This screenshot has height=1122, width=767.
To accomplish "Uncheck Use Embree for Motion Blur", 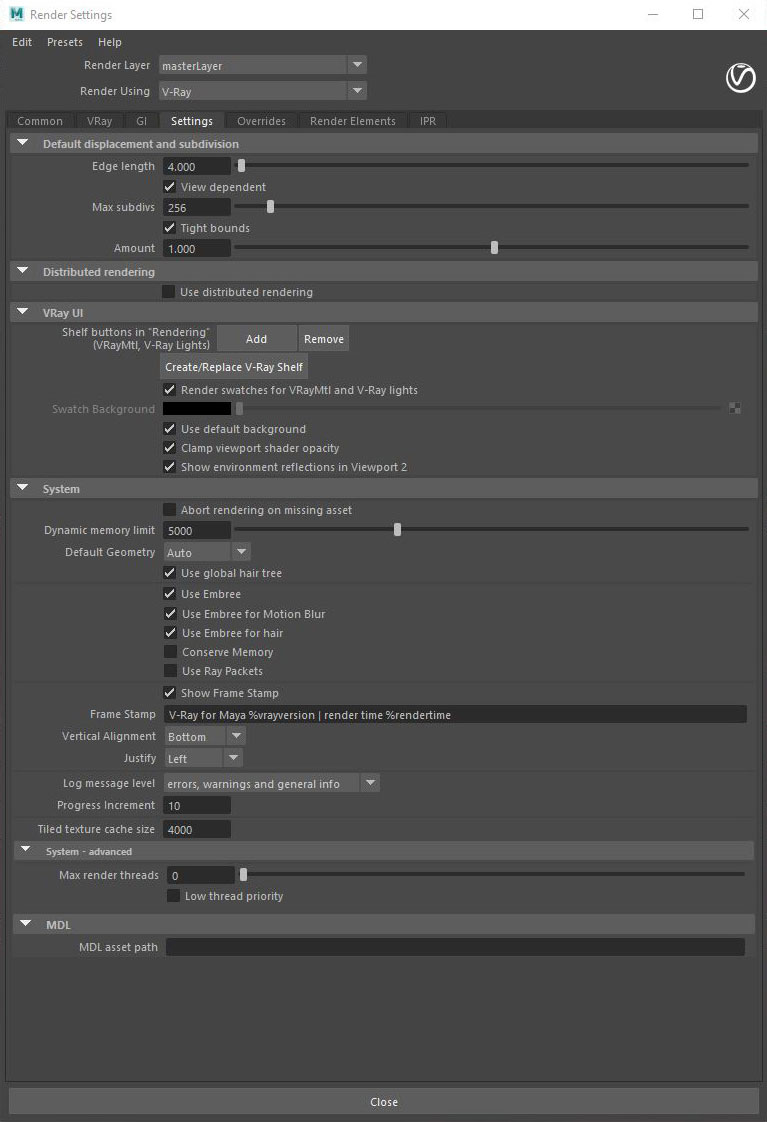I will 170,614.
